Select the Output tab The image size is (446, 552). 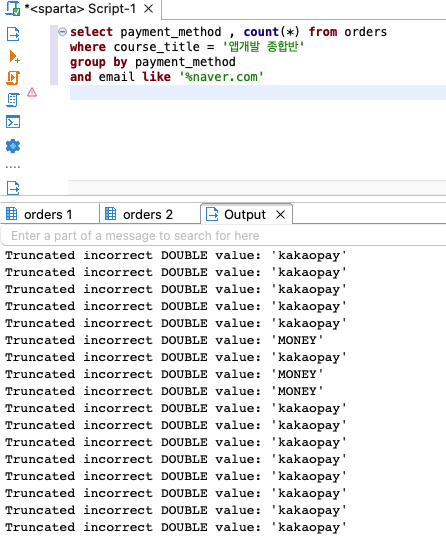[x=245, y=214]
